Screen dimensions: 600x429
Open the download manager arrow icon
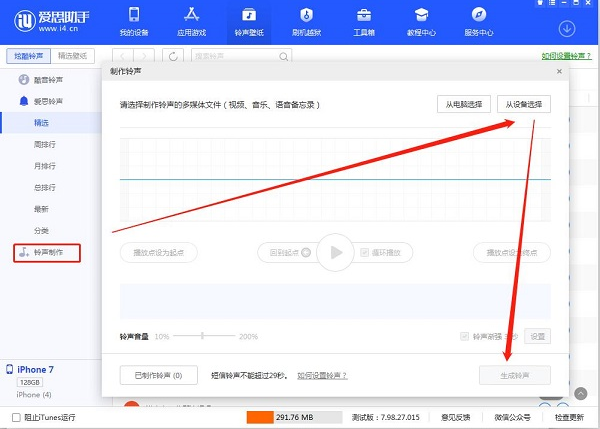567,29
